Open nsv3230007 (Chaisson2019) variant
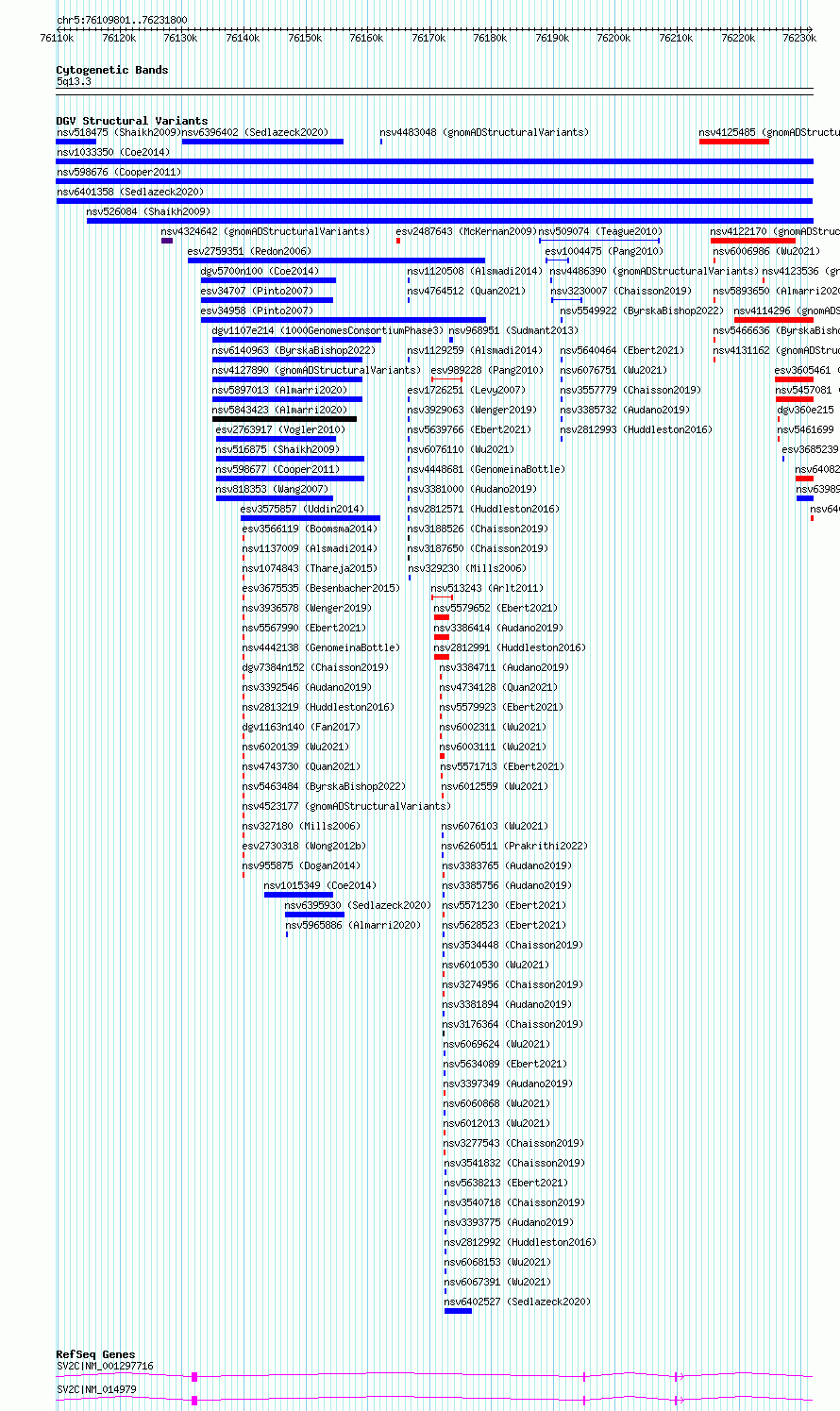The image size is (840, 1411). coord(621,292)
